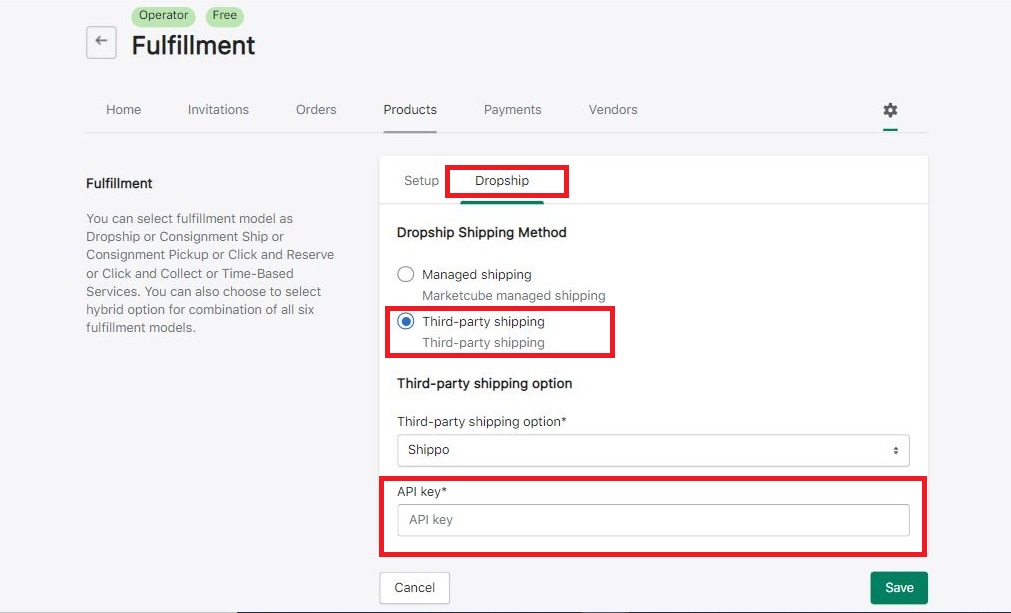
Task: Click the Dropship Shipping Method heading
Action: tap(482, 233)
